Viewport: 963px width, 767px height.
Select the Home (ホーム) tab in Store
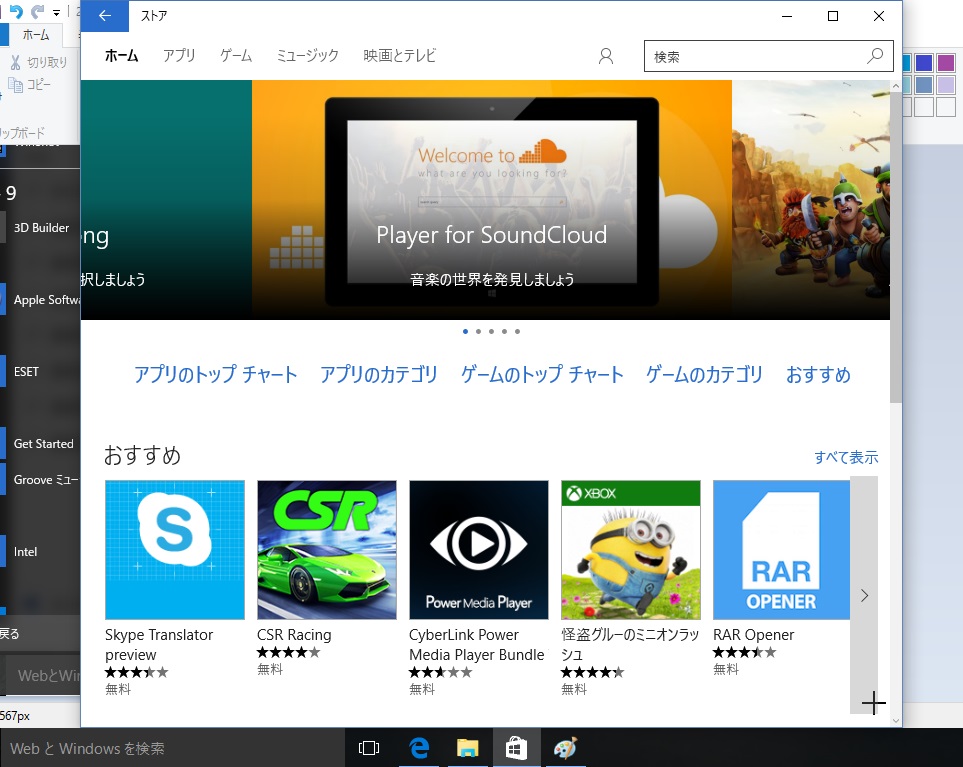coord(122,56)
